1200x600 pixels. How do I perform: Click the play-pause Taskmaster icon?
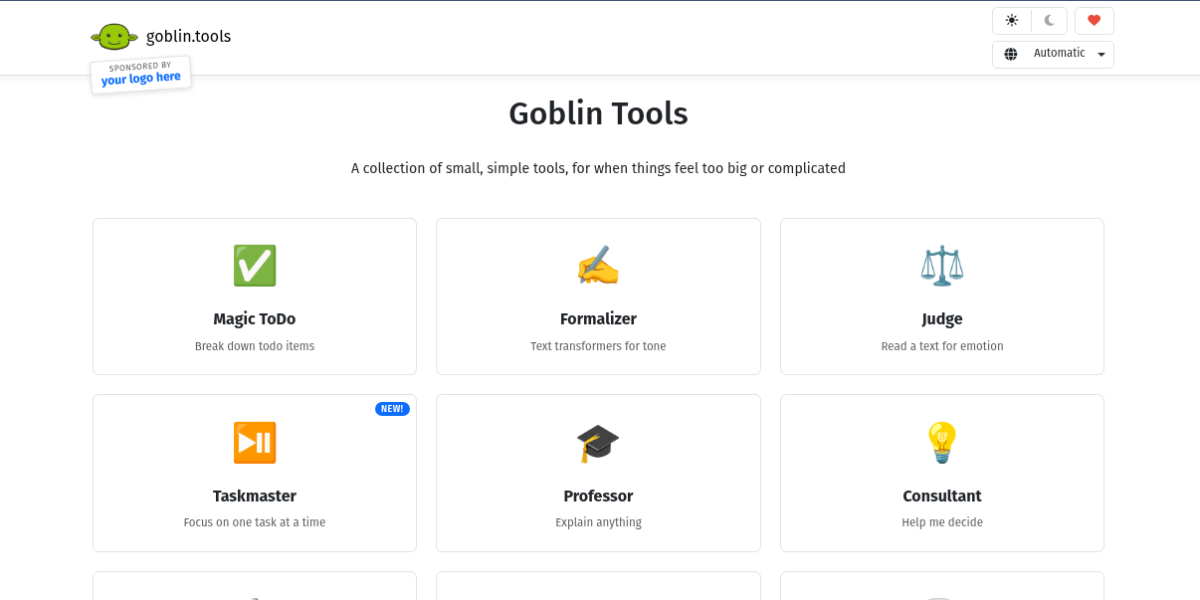[x=255, y=442]
